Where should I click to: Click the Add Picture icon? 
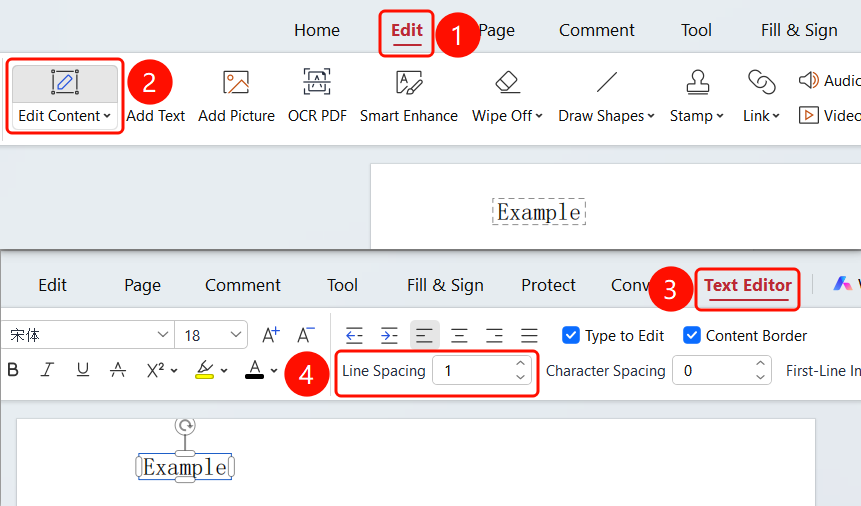pyautogui.click(x=236, y=82)
